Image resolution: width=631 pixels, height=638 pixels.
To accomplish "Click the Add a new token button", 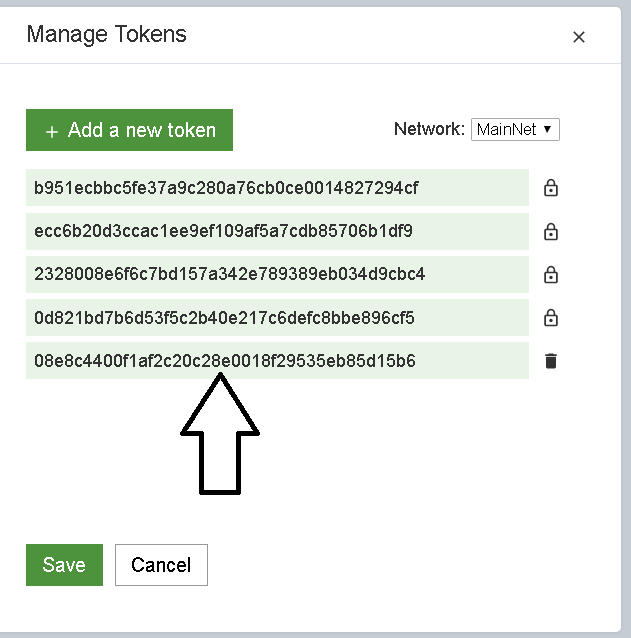I will pyautogui.click(x=130, y=130).
